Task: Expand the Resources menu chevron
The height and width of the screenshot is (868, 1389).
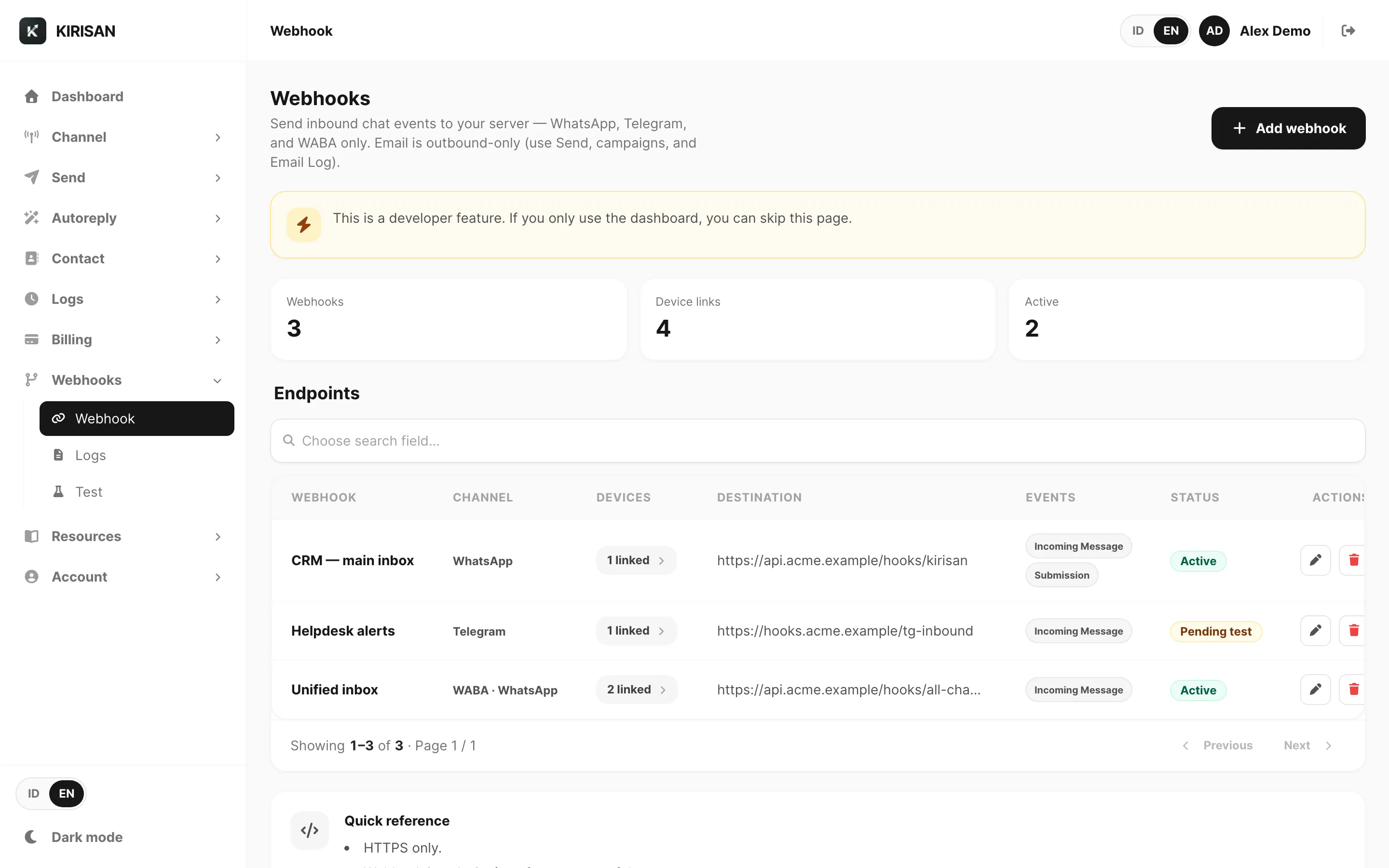Action: 218,537
